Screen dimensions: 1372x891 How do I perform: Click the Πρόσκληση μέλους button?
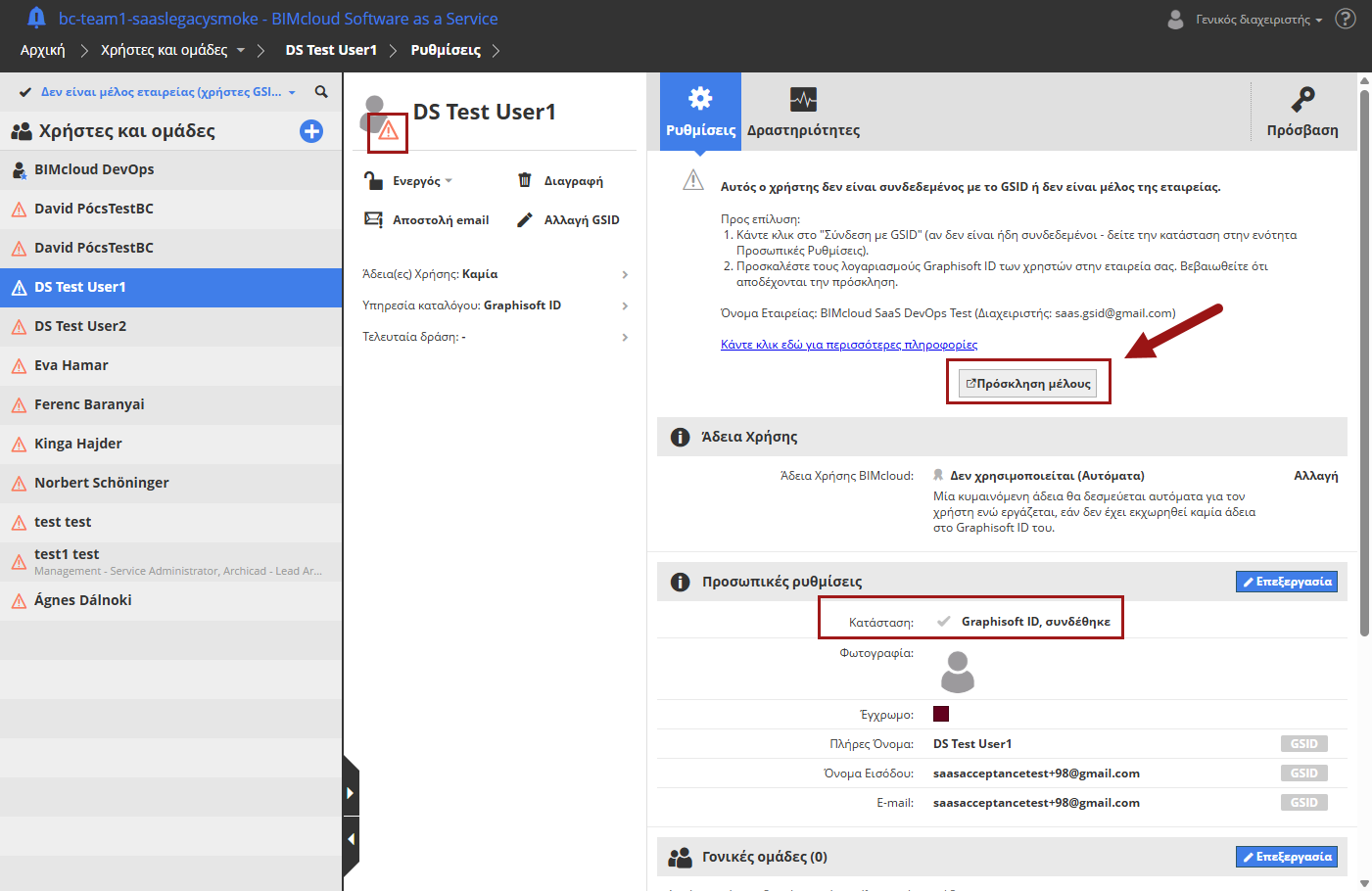point(1028,384)
